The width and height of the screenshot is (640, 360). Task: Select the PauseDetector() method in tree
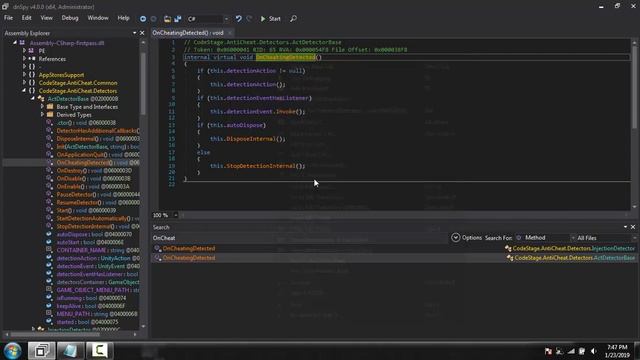(x=98, y=194)
